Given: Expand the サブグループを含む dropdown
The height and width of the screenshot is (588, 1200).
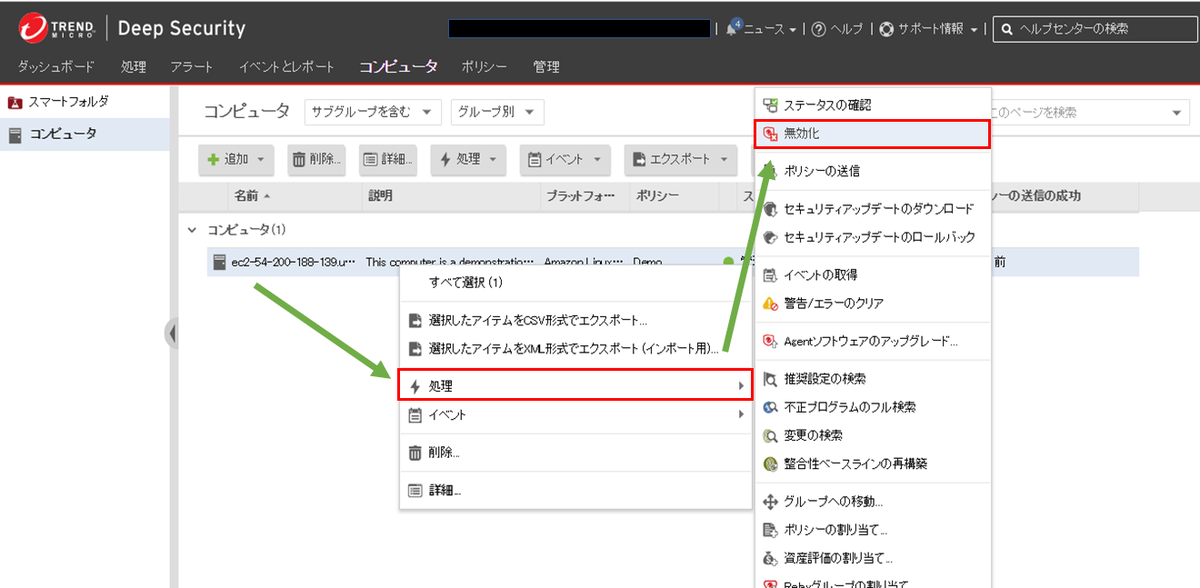Looking at the screenshot, I should point(372,112).
